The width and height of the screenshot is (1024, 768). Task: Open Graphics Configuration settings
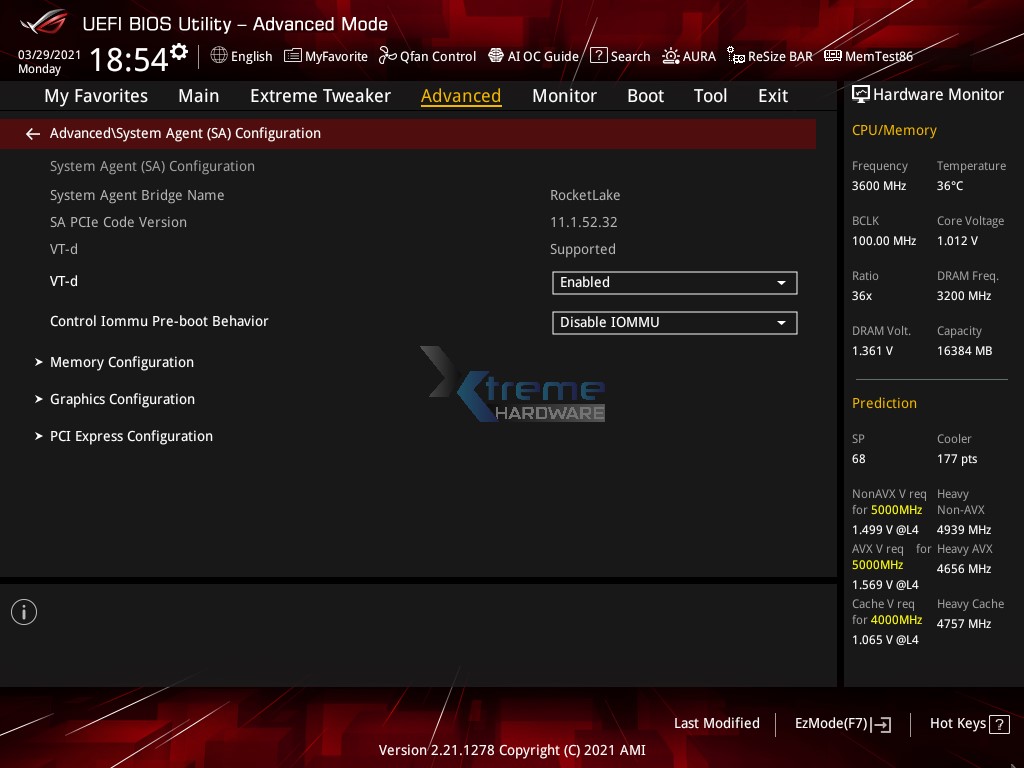(x=122, y=399)
